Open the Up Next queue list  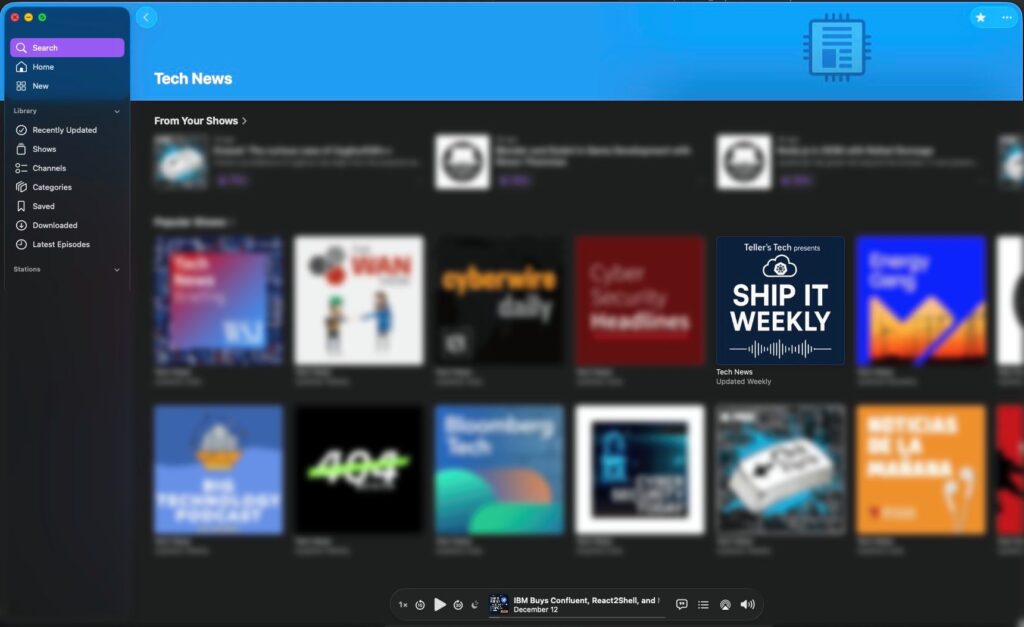coord(703,604)
